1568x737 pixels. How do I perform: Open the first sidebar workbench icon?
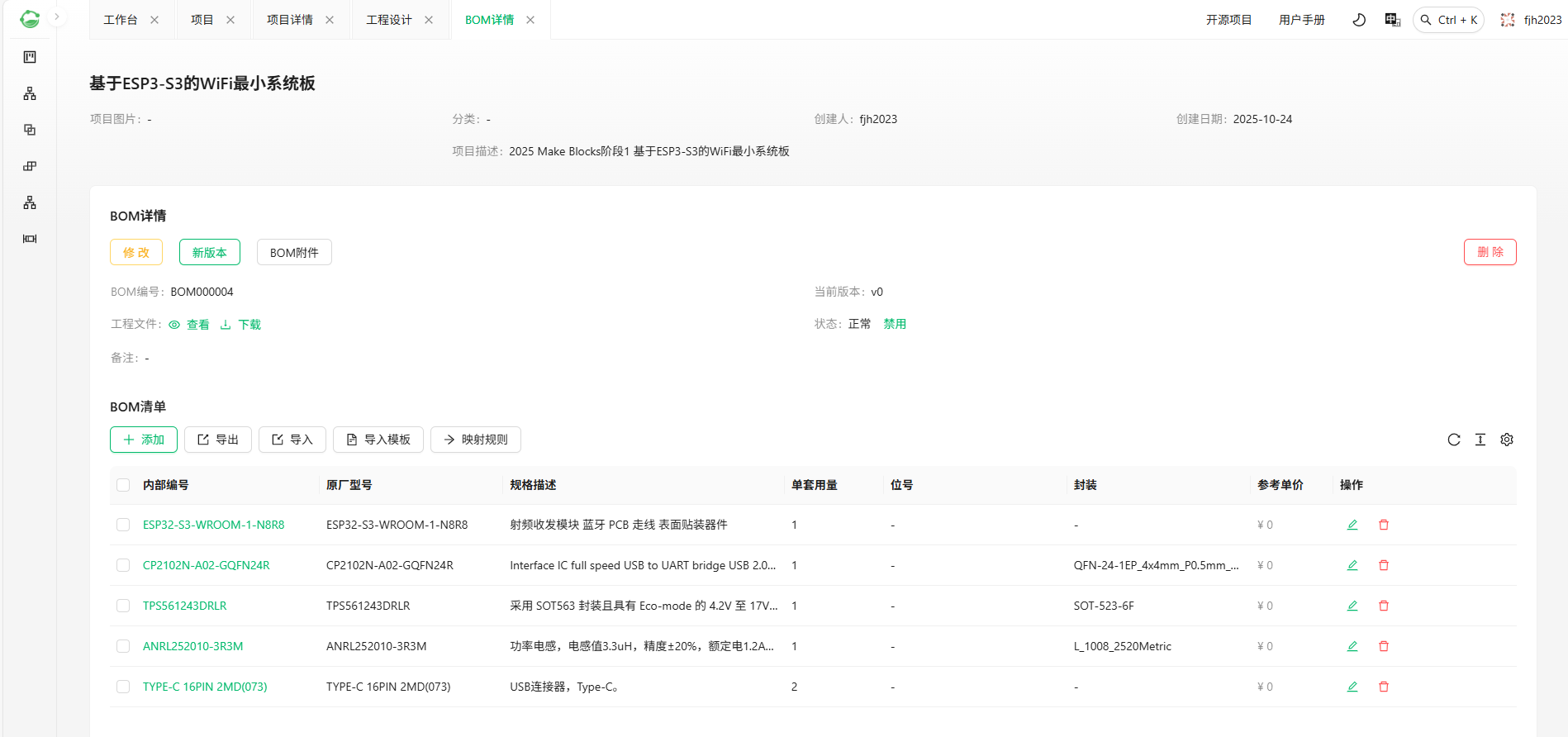tap(30, 57)
